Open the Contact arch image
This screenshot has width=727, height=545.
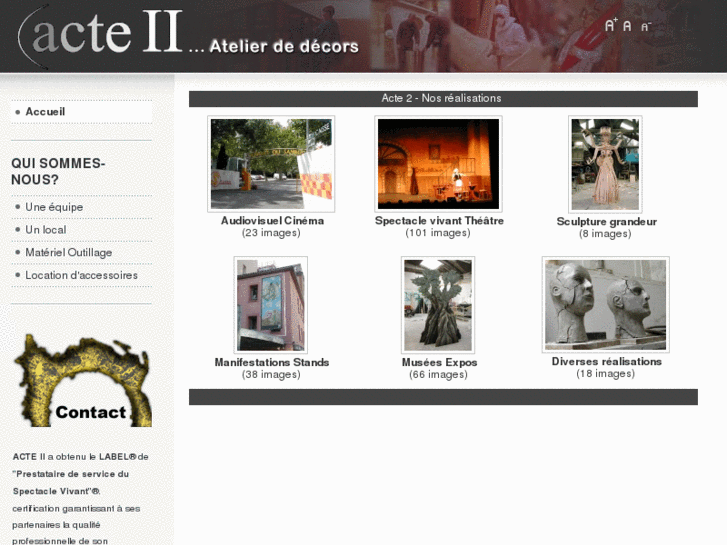click(x=83, y=380)
